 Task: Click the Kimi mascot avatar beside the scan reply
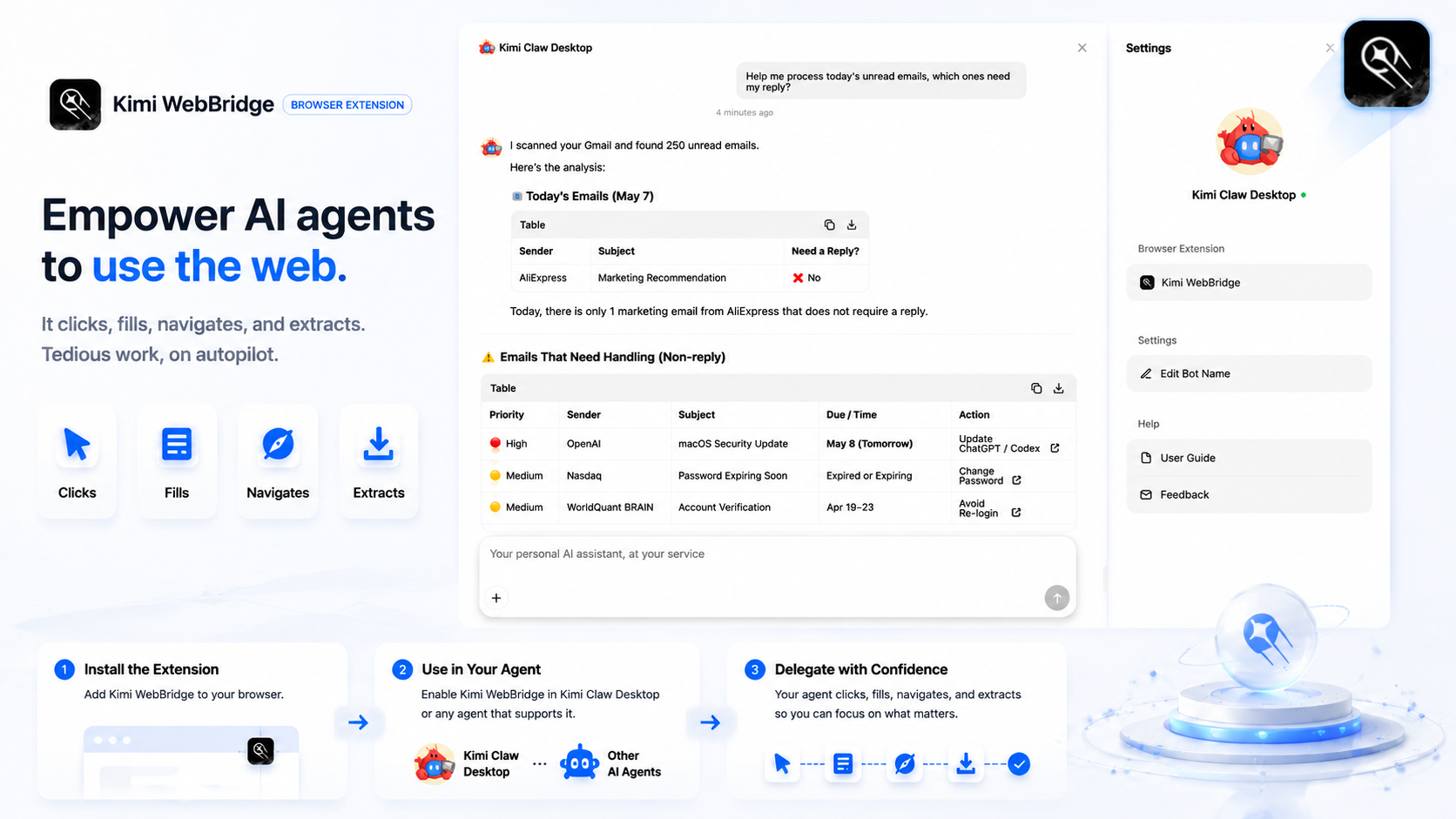click(491, 146)
